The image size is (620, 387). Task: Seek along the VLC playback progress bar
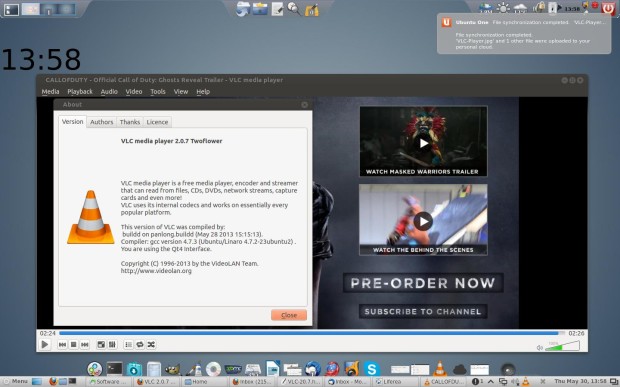click(312, 333)
